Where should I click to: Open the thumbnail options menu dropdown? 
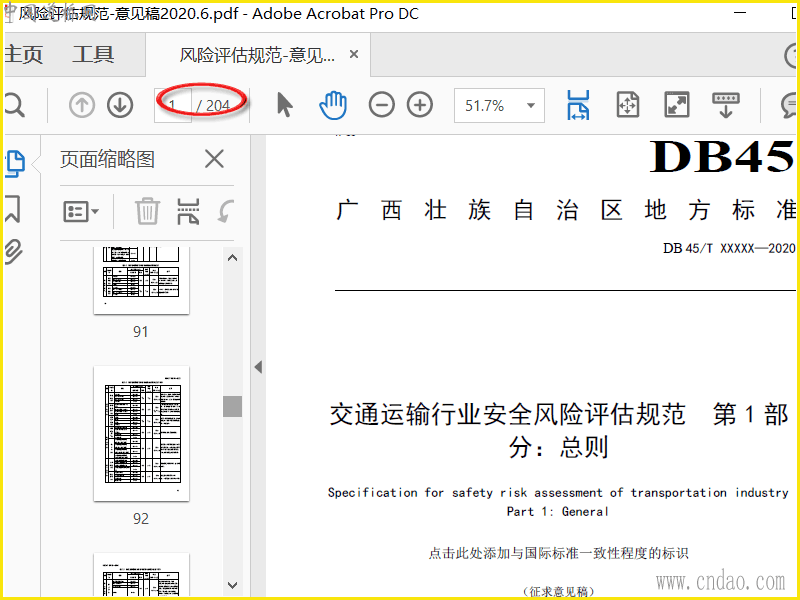click(x=81, y=211)
